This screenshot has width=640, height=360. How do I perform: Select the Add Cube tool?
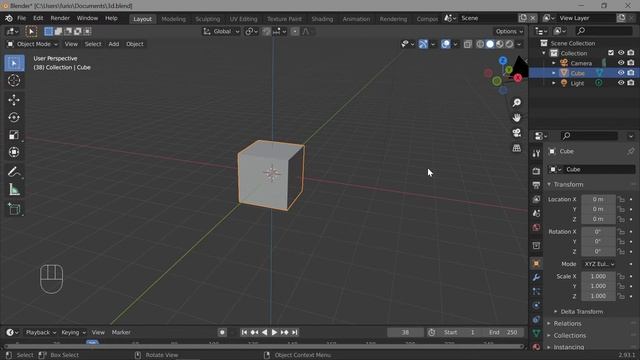[x=14, y=209]
